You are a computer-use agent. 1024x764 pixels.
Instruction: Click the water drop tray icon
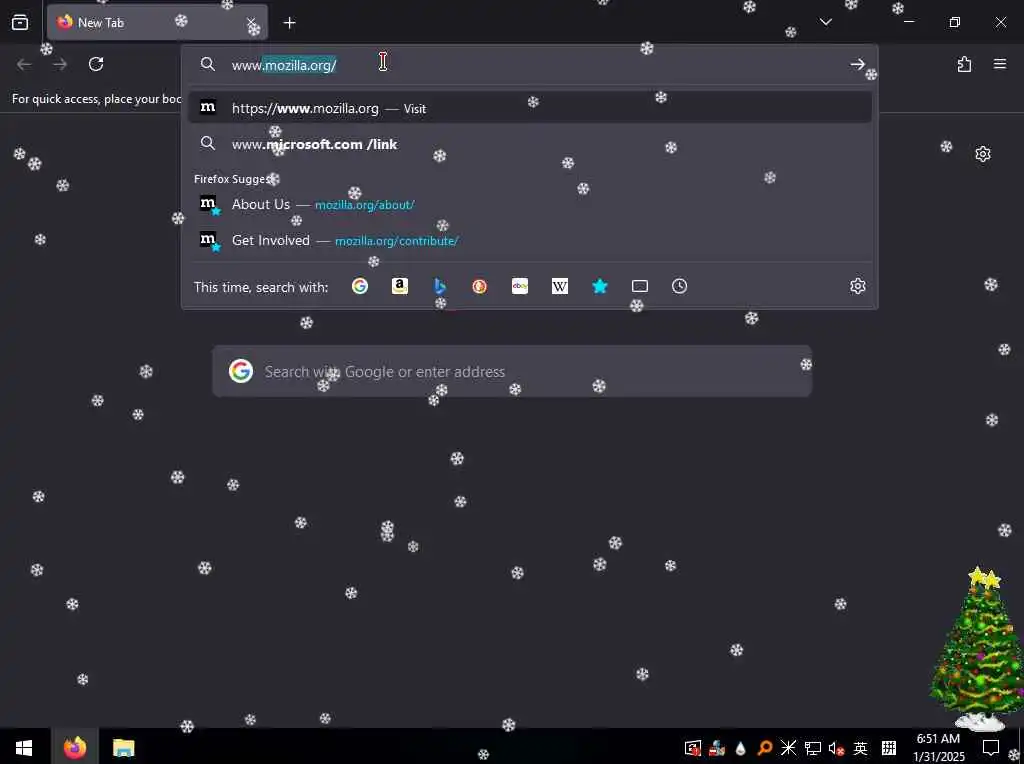pos(741,748)
